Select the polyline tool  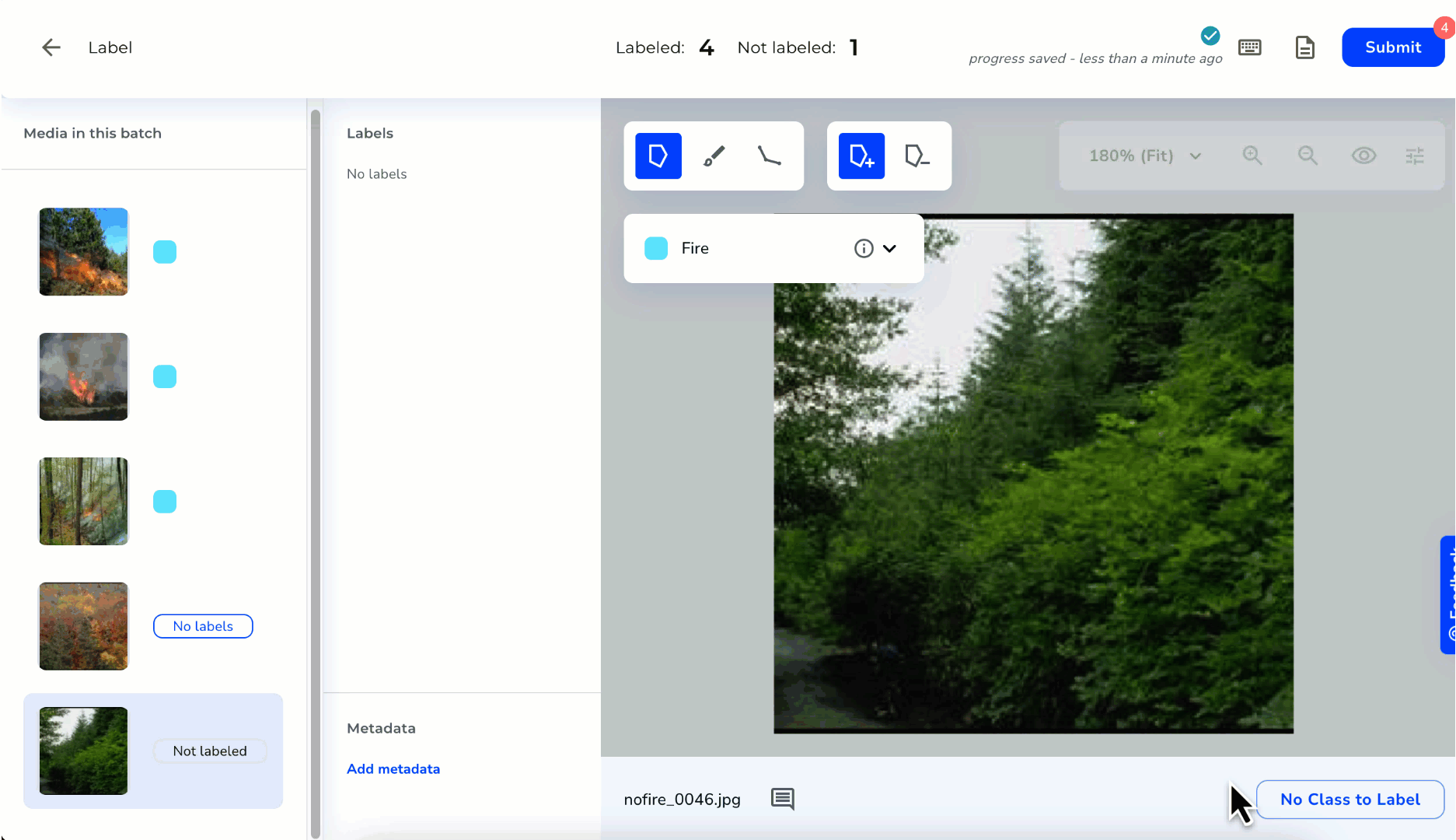[769, 156]
